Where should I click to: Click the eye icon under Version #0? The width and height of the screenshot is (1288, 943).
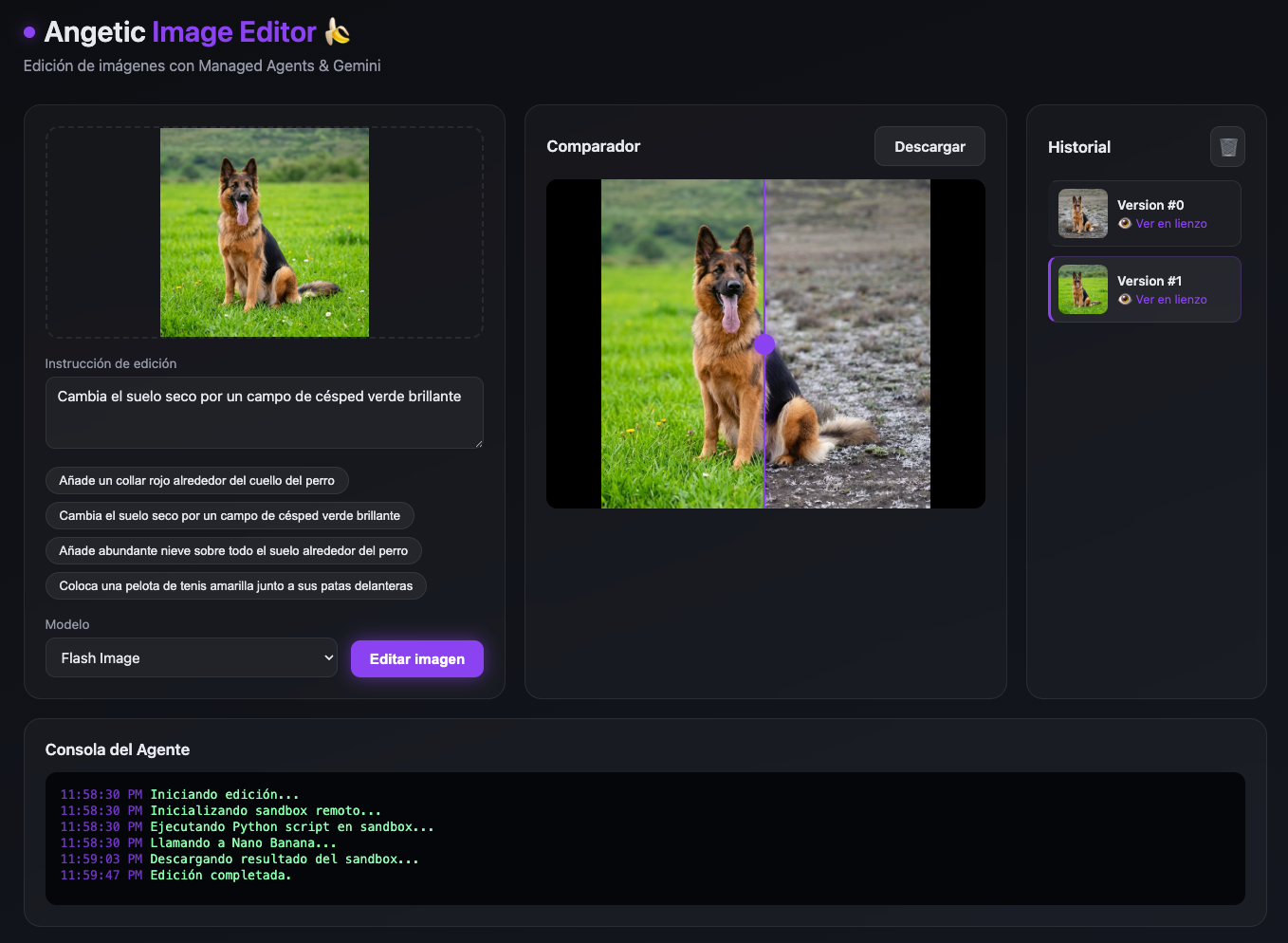(x=1125, y=224)
